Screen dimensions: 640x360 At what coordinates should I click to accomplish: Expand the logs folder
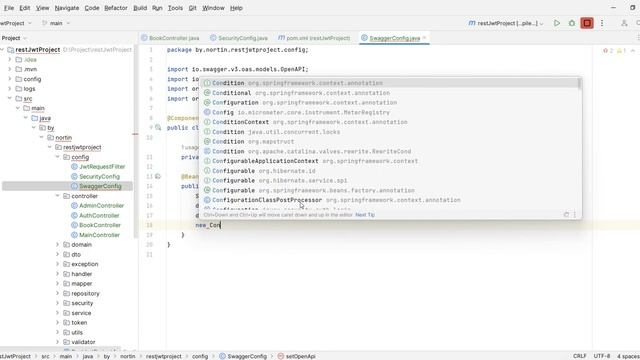(x=9, y=89)
